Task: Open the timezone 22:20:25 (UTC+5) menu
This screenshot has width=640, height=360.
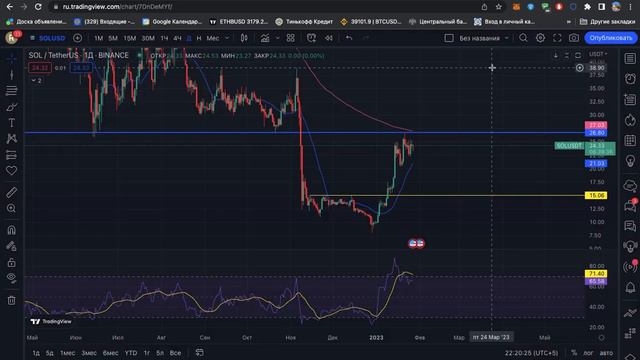Action: click(x=531, y=353)
